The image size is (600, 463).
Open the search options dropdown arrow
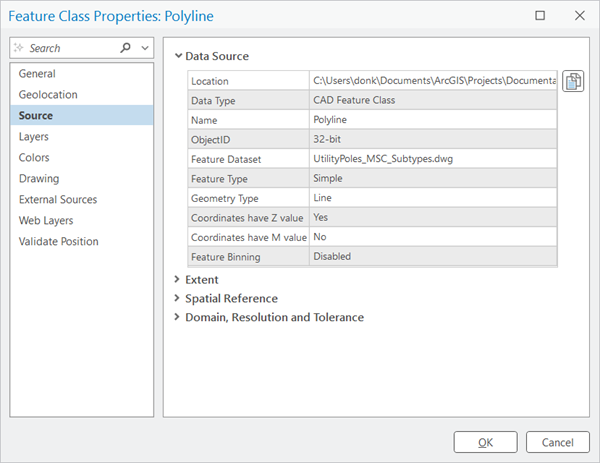pos(144,48)
